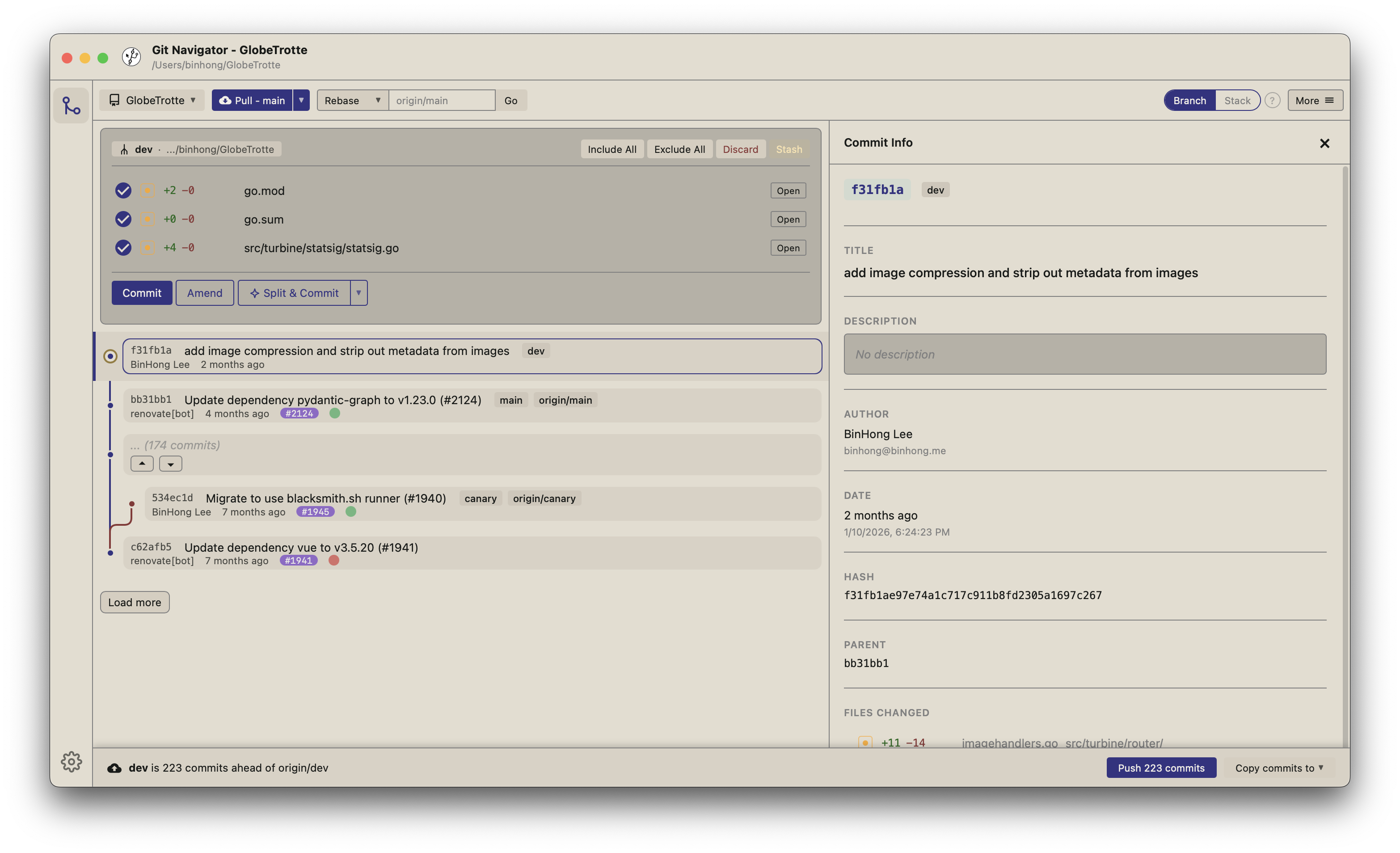The height and width of the screenshot is (853, 1400).
Task: Click the Git Navigator app icon in titlebar
Action: click(131, 57)
